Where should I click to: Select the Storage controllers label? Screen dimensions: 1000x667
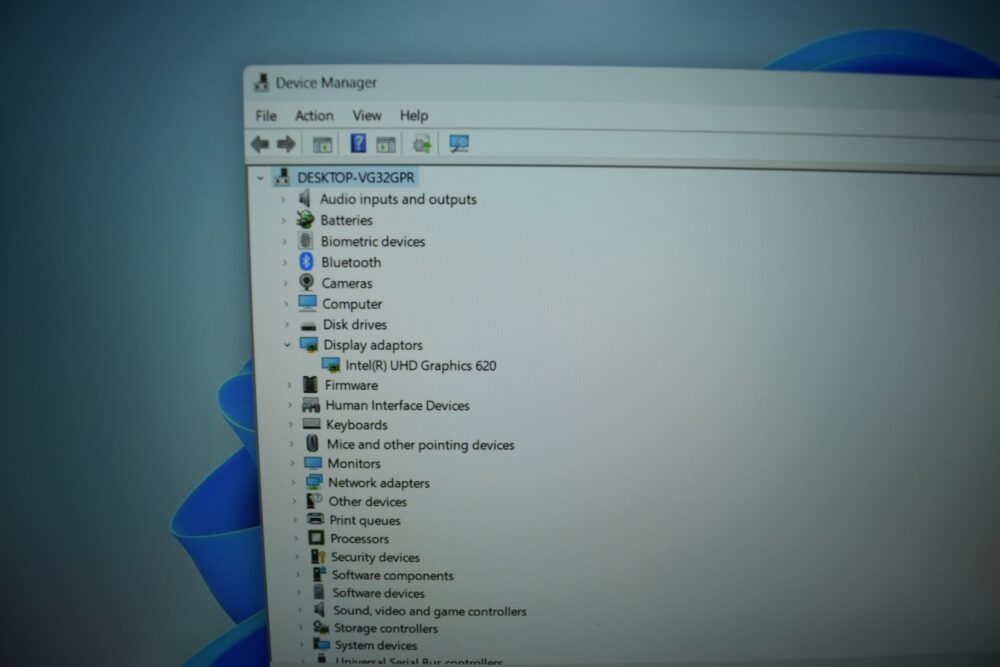coord(386,628)
